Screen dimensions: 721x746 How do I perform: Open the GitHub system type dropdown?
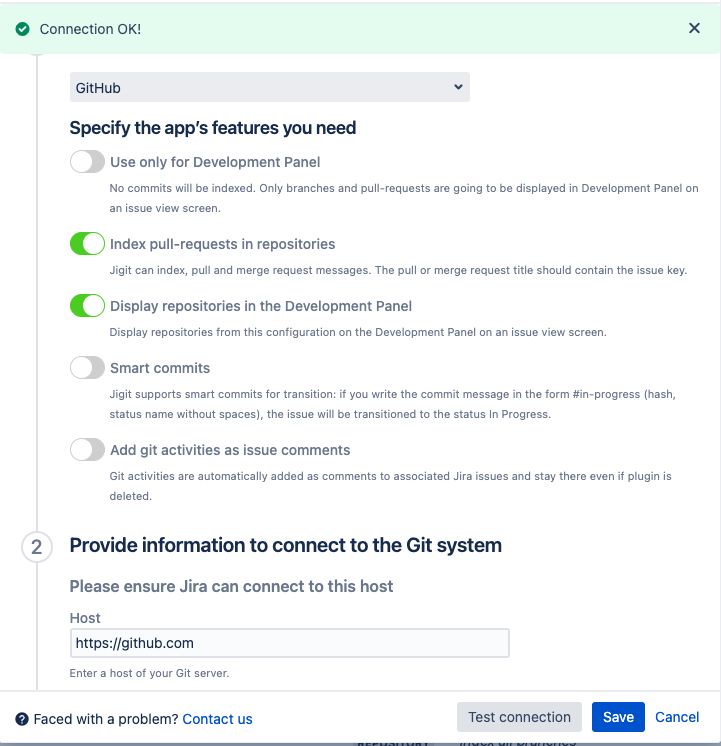point(270,88)
